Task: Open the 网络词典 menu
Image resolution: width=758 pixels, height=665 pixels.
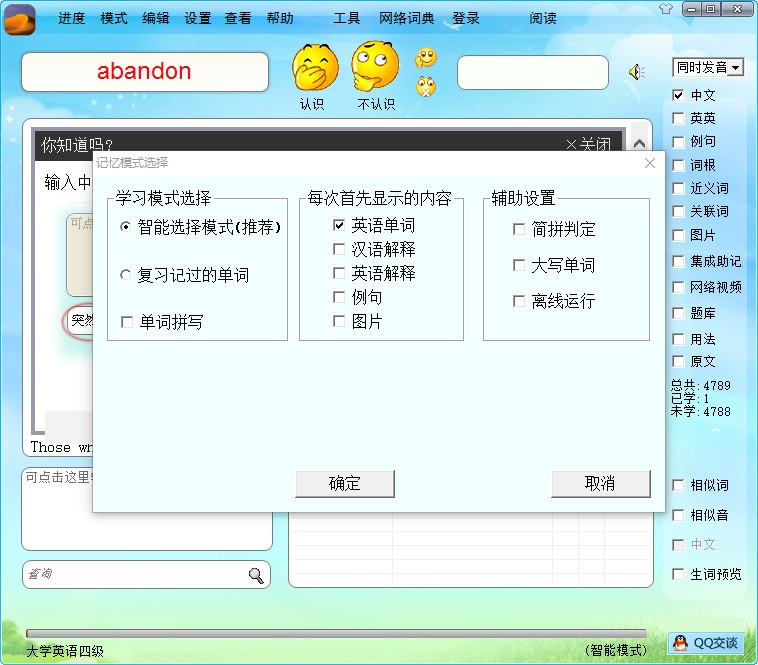Action: (x=407, y=18)
